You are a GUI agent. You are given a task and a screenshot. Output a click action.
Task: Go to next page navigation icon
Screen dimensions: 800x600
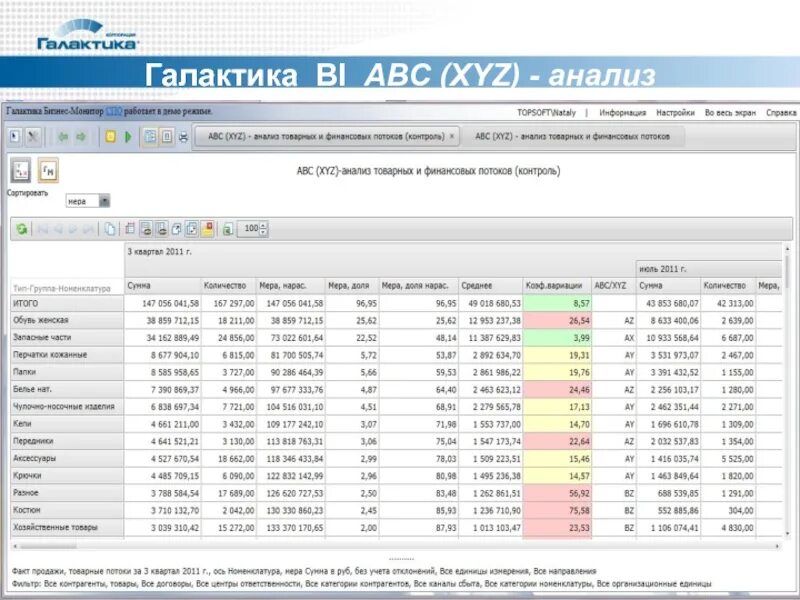tap(73, 230)
